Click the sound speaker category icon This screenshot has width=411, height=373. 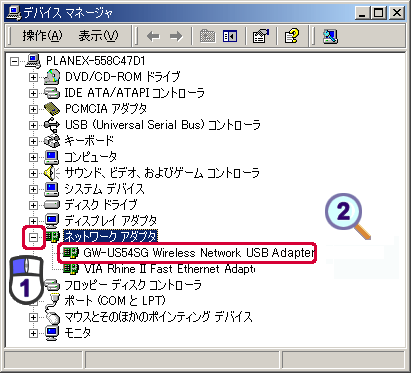click(52, 173)
